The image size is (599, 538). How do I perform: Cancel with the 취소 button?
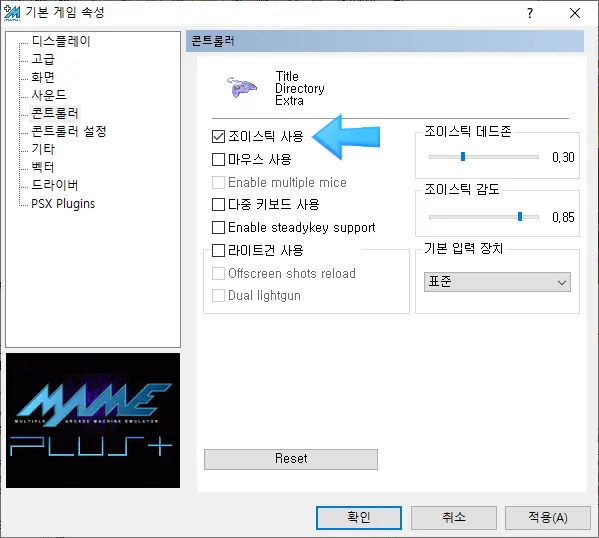coord(453,518)
